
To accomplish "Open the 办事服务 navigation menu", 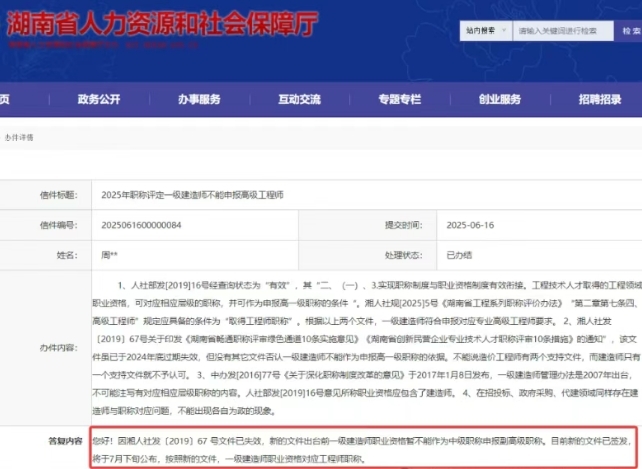I will click(199, 99).
